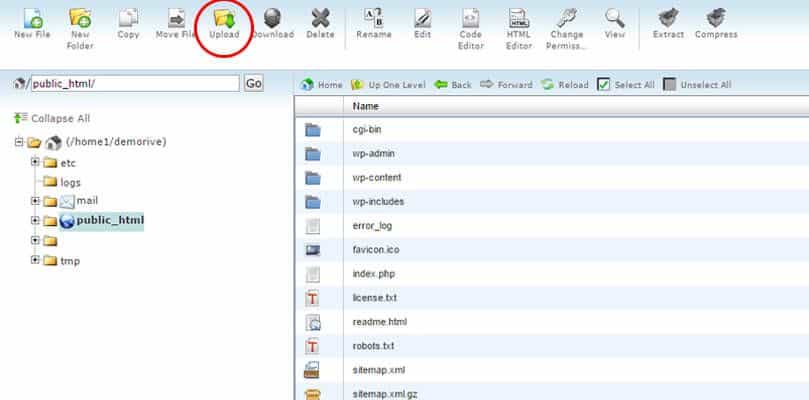Expand the unnamed folder above tmp
809x400 pixels.
tap(35, 240)
